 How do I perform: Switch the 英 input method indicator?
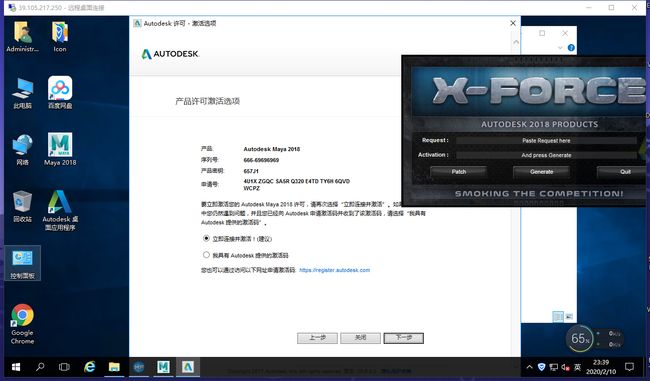click(577, 367)
